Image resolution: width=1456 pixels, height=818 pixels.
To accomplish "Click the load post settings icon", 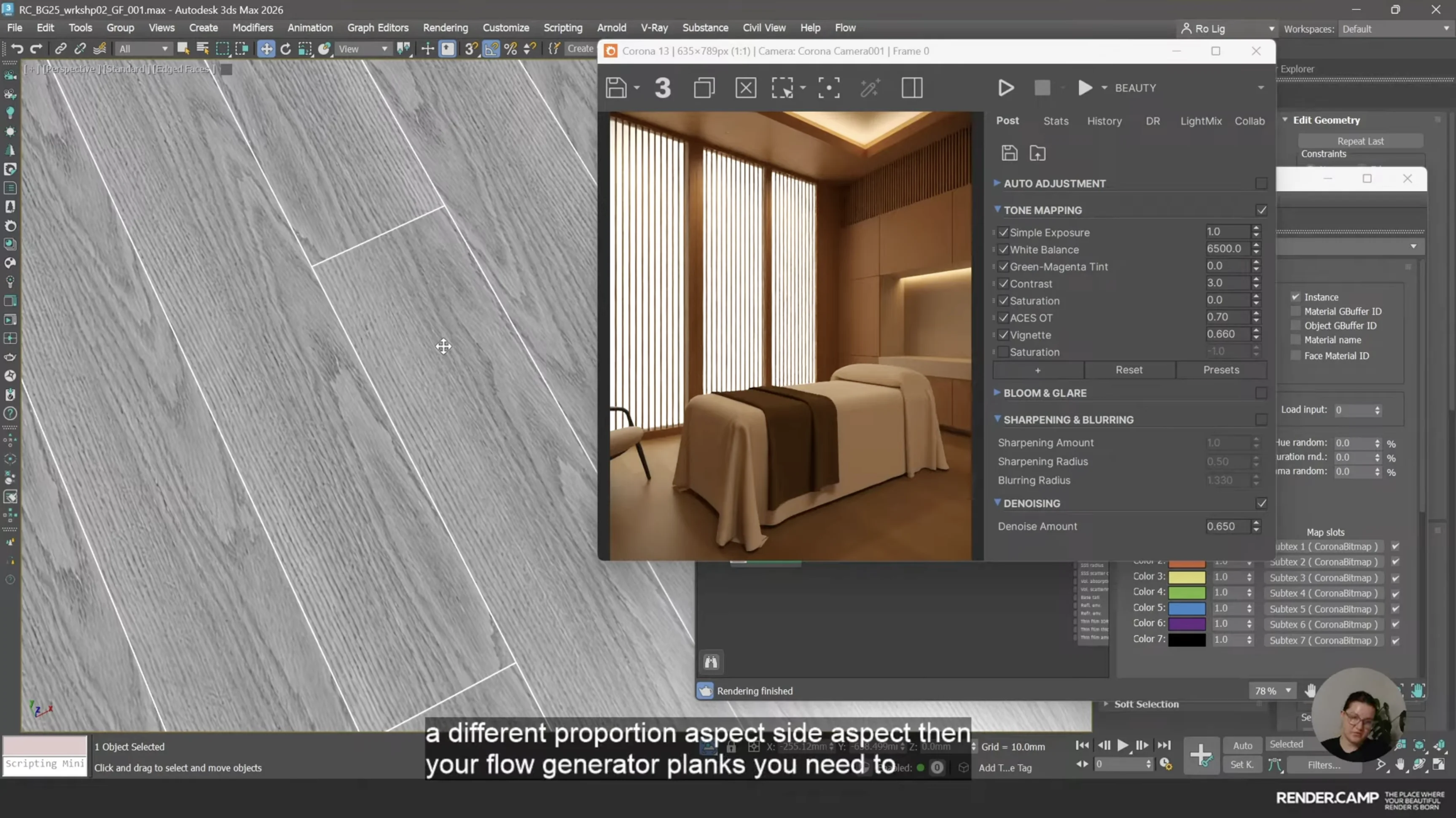I will click(x=1037, y=153).
